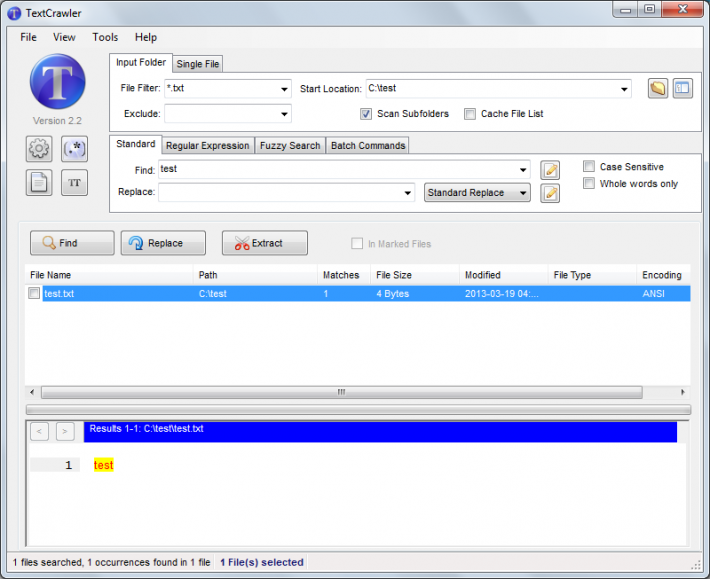Click the TT text icon button
Screen dimensions: 710x579
click(x=74, y=182)
